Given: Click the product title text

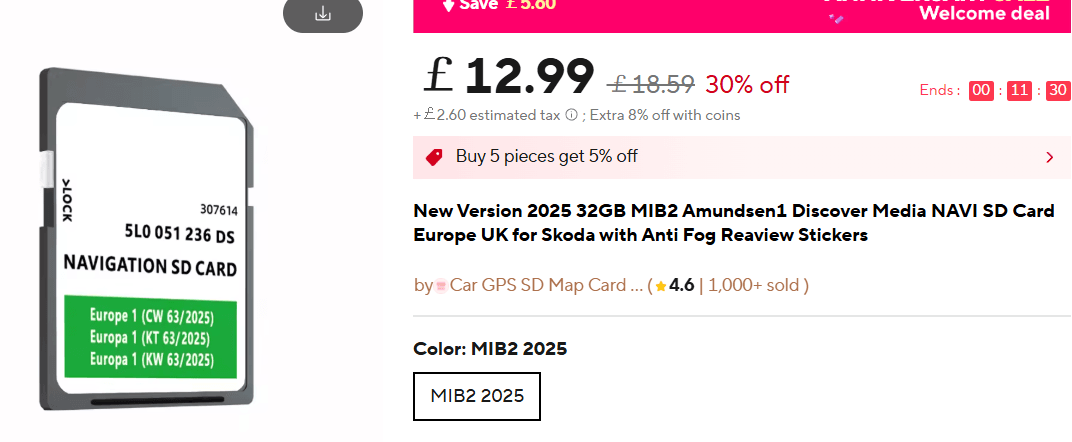Looking at the screenshot, I should (x=733, y=223).
